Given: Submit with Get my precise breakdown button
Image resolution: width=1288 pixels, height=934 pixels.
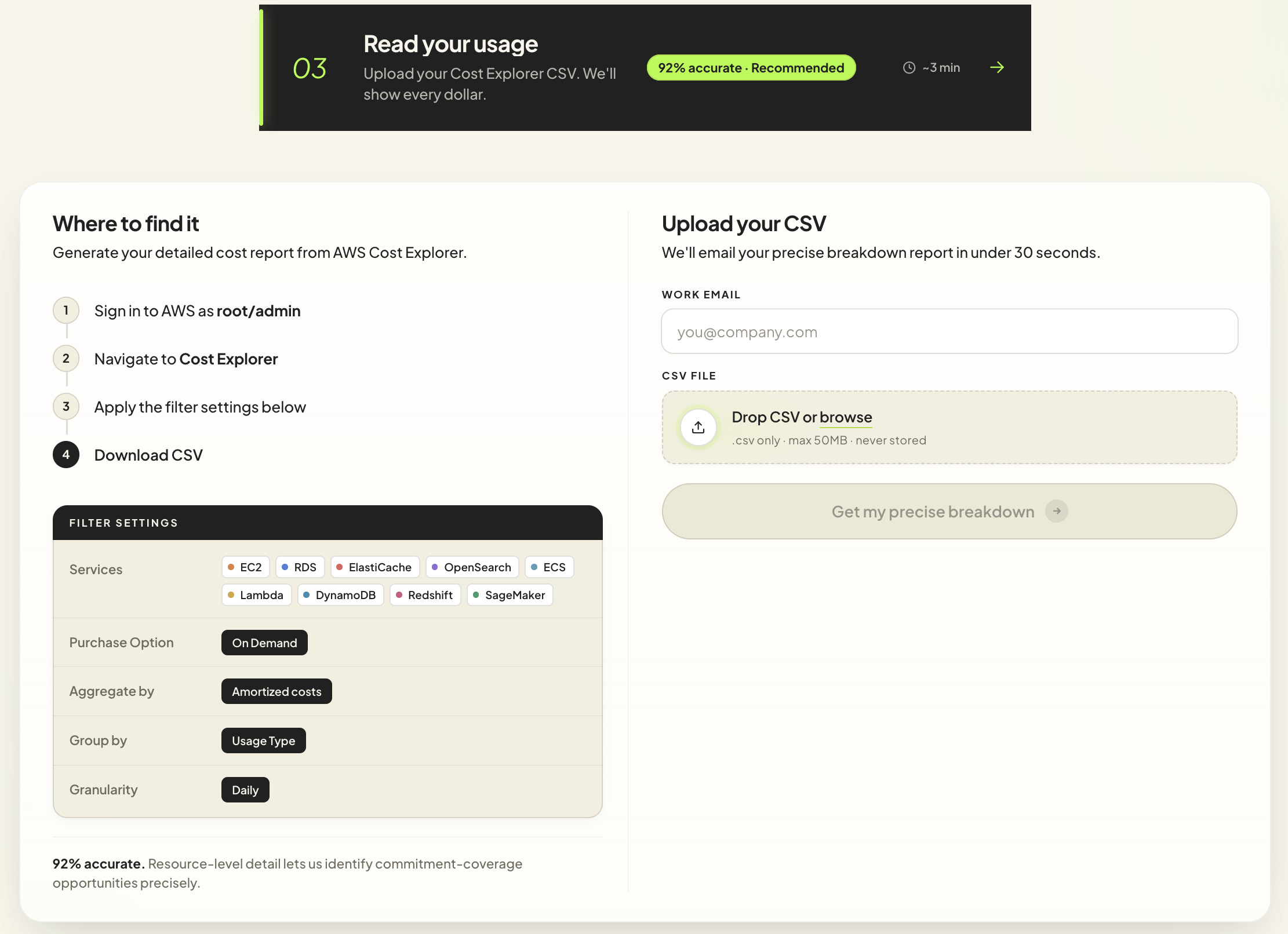Looking at the screenshot, I should [x=949, y=511].
